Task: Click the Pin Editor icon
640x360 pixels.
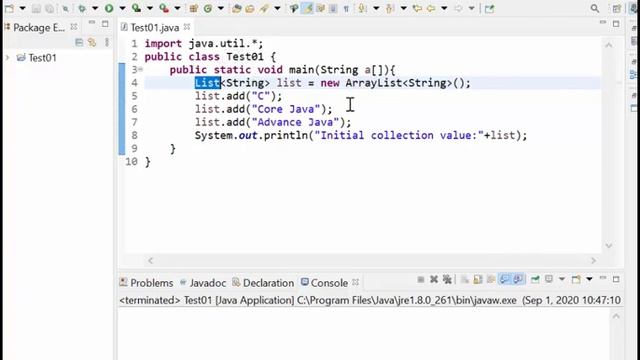Action: point(489,8)
